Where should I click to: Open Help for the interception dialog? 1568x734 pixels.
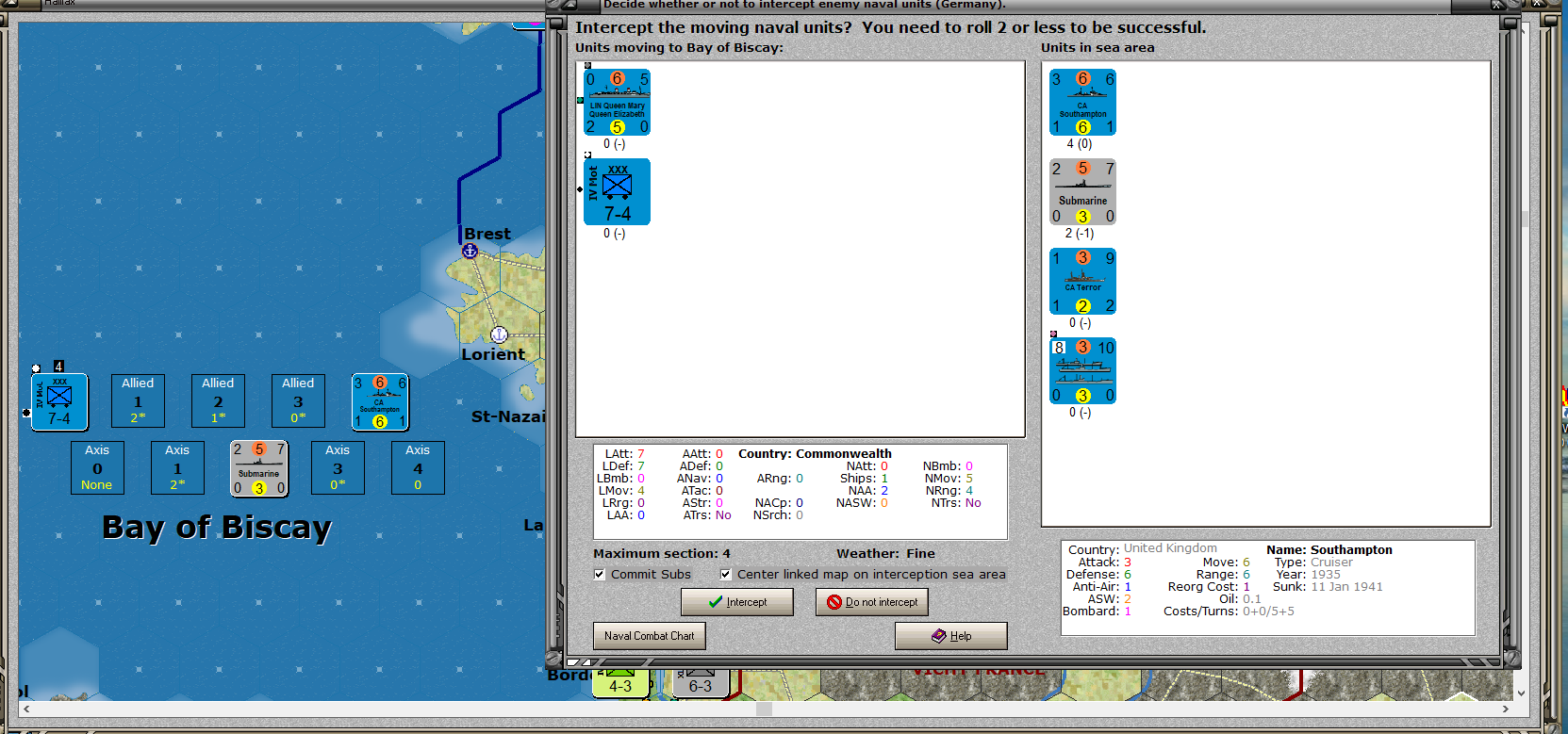(951, 636)
